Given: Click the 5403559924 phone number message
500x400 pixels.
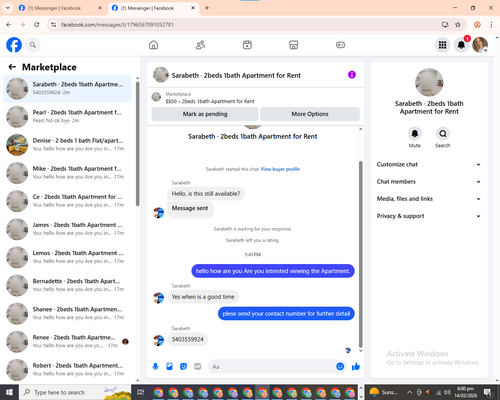Looking at the screenshot, I should pos(187,339).
